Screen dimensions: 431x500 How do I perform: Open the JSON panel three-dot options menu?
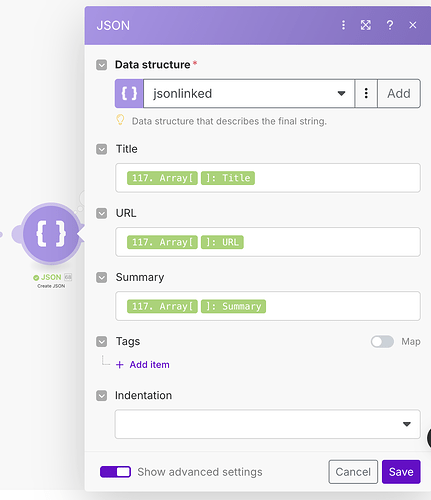point(343,25)
